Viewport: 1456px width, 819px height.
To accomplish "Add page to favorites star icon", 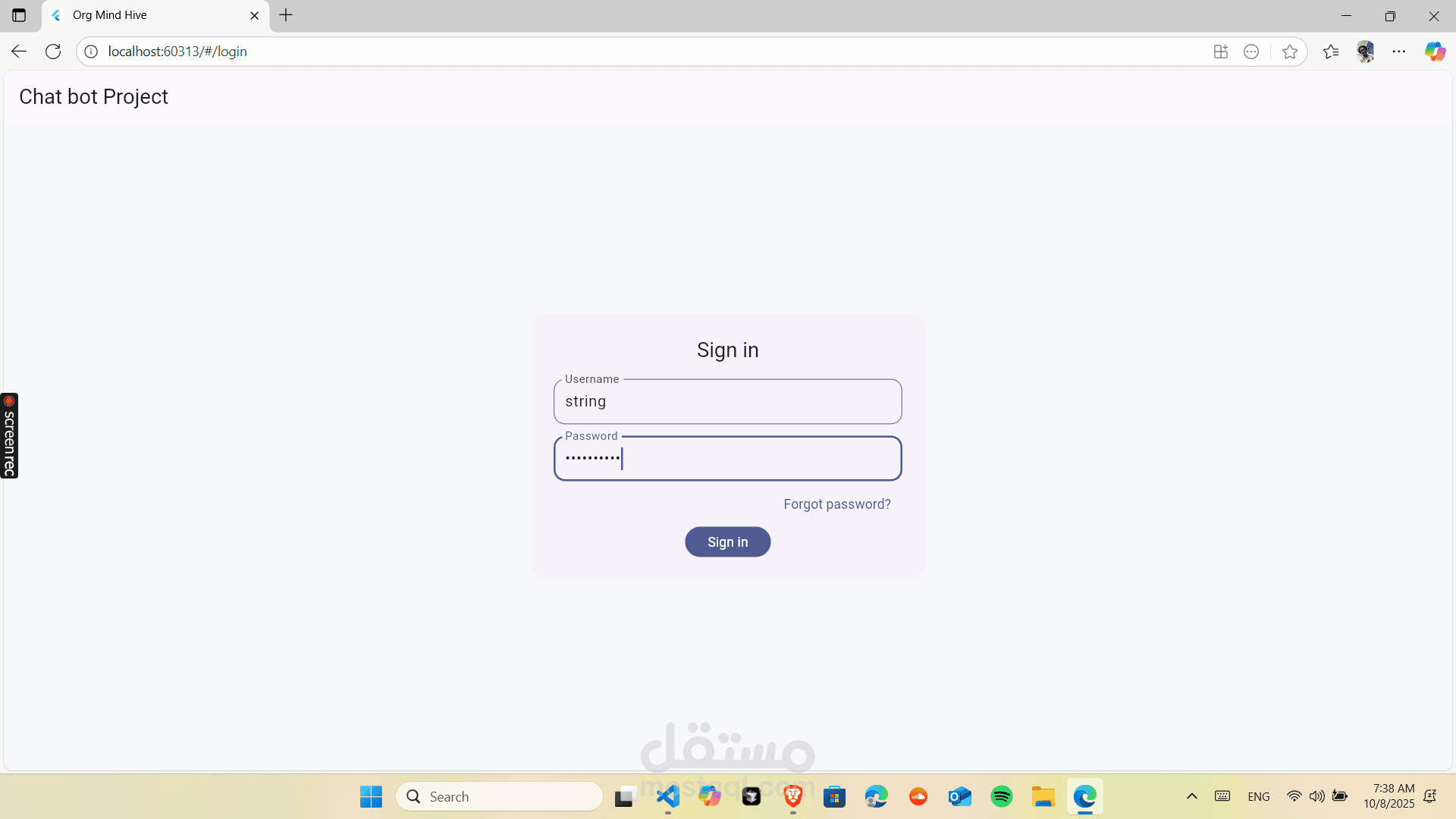I will [x=1289, y=52].
